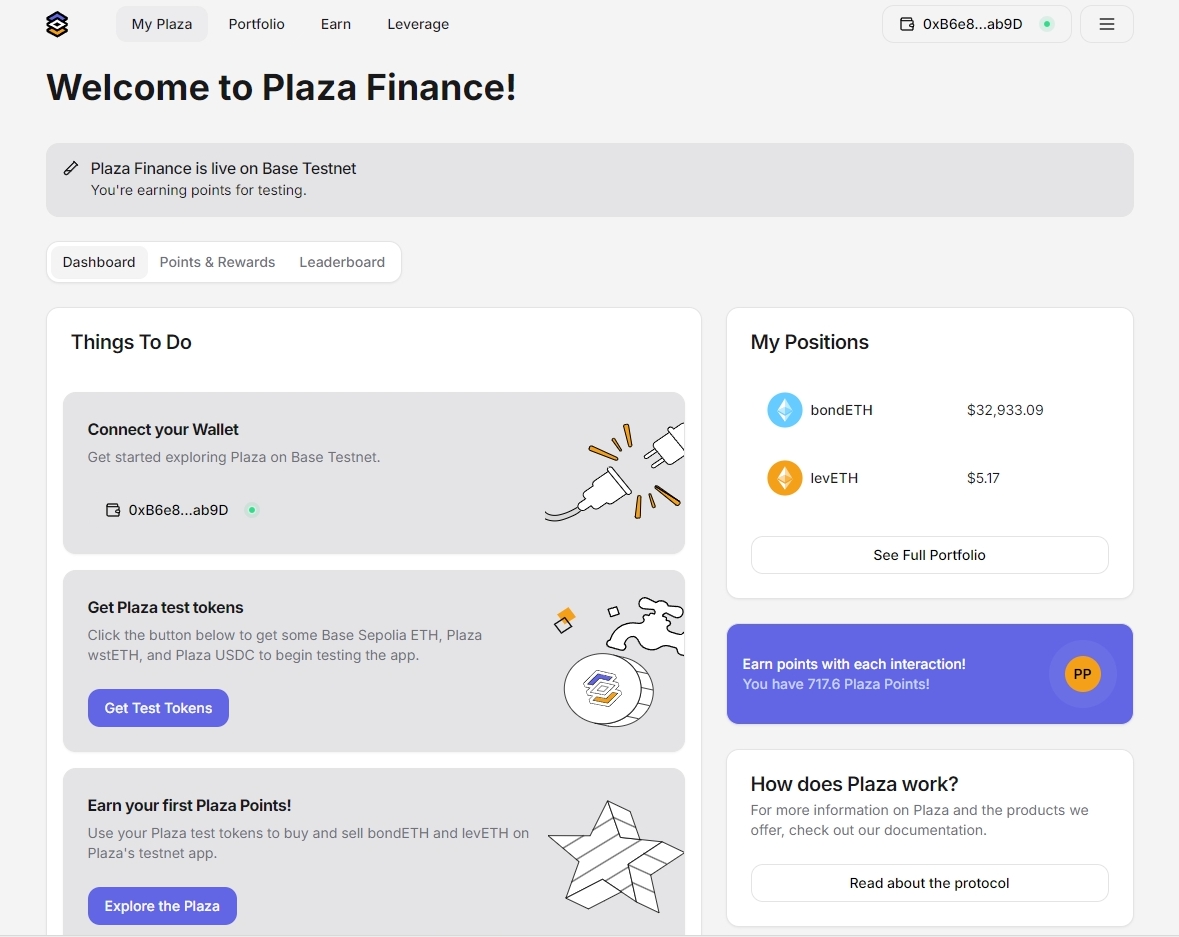The image size is (1179, 937).
Task: Open See Full Portfolio
Action: point(929,555)
